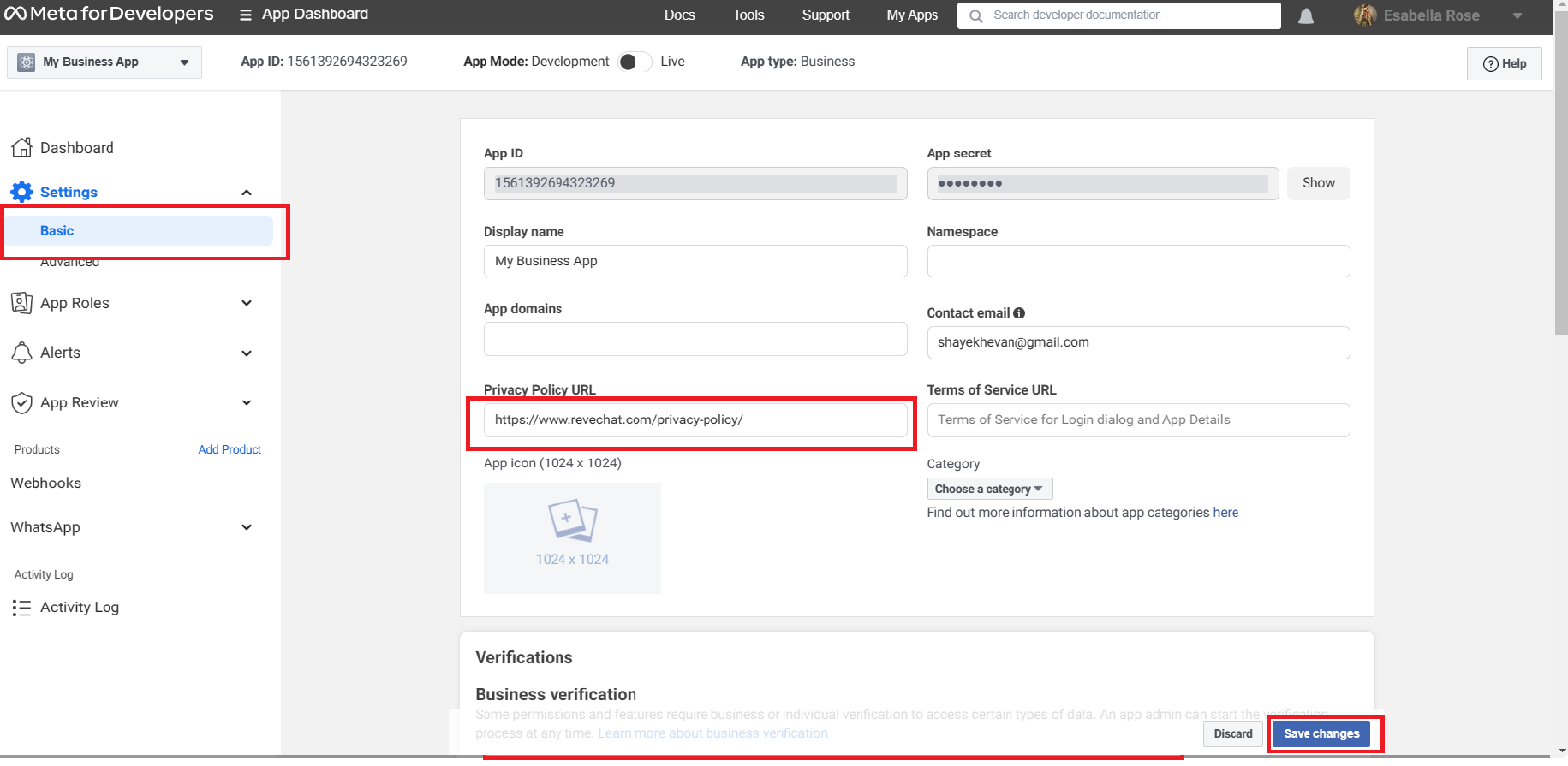
Task: Click the Help button
Action: pyautogui.click(x=1504, y=63)
